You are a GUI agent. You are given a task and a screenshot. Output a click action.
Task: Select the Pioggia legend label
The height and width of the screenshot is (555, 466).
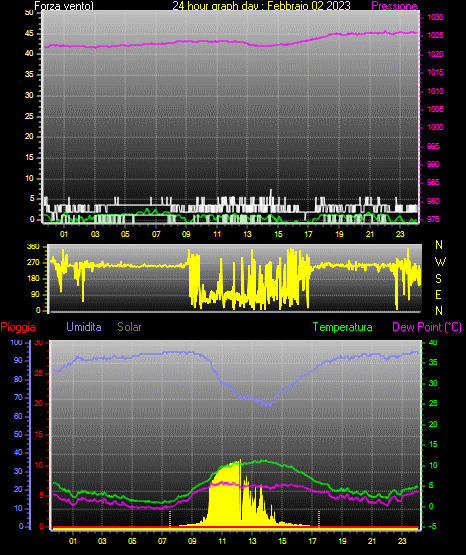18,327
